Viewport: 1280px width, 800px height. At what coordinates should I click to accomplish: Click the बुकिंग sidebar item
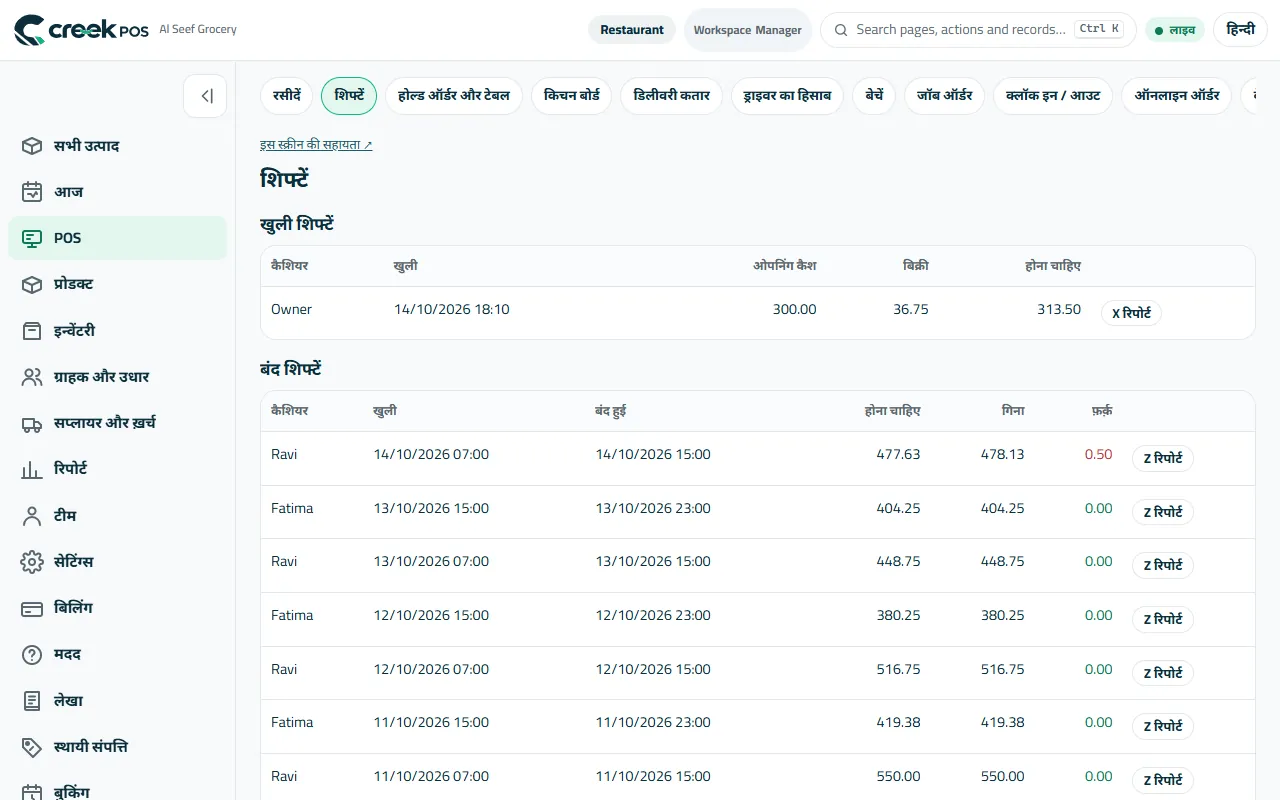pyautogui.click(x=118, y=792)
